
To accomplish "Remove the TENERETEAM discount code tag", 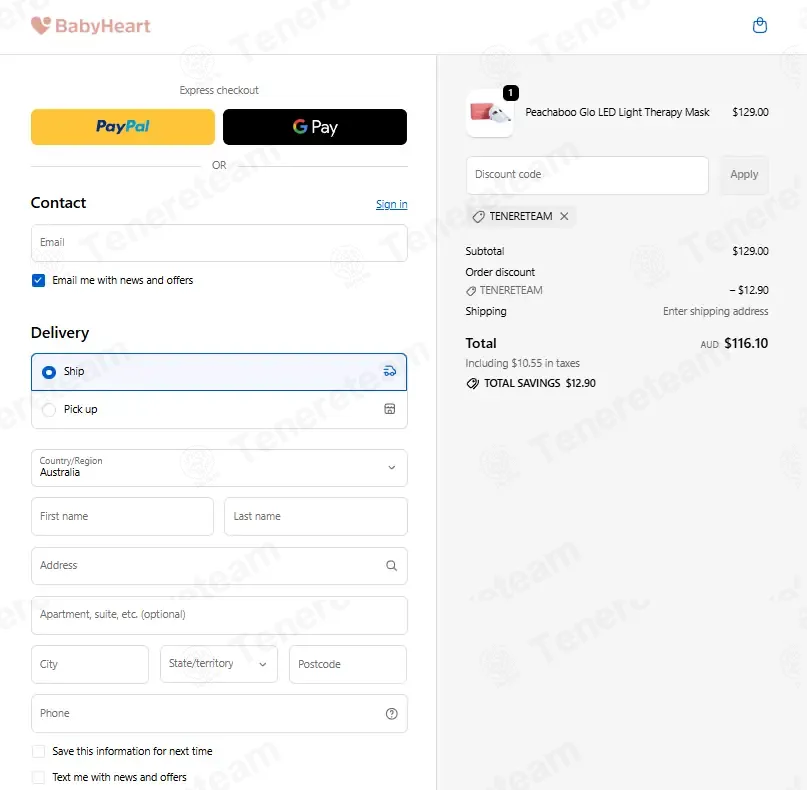I will (x=564, y=216).
